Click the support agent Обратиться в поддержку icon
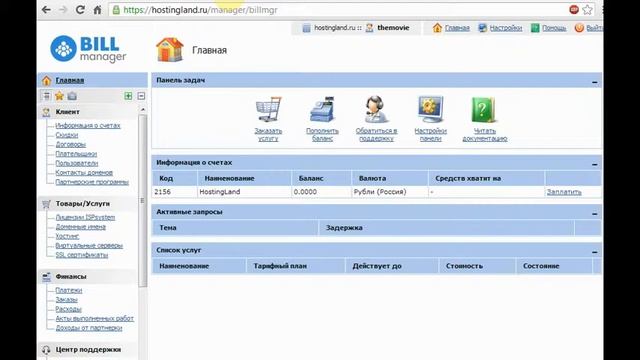The height and width of the screenshot is (360, 640). pyautogui.click(x=376, y=109)
